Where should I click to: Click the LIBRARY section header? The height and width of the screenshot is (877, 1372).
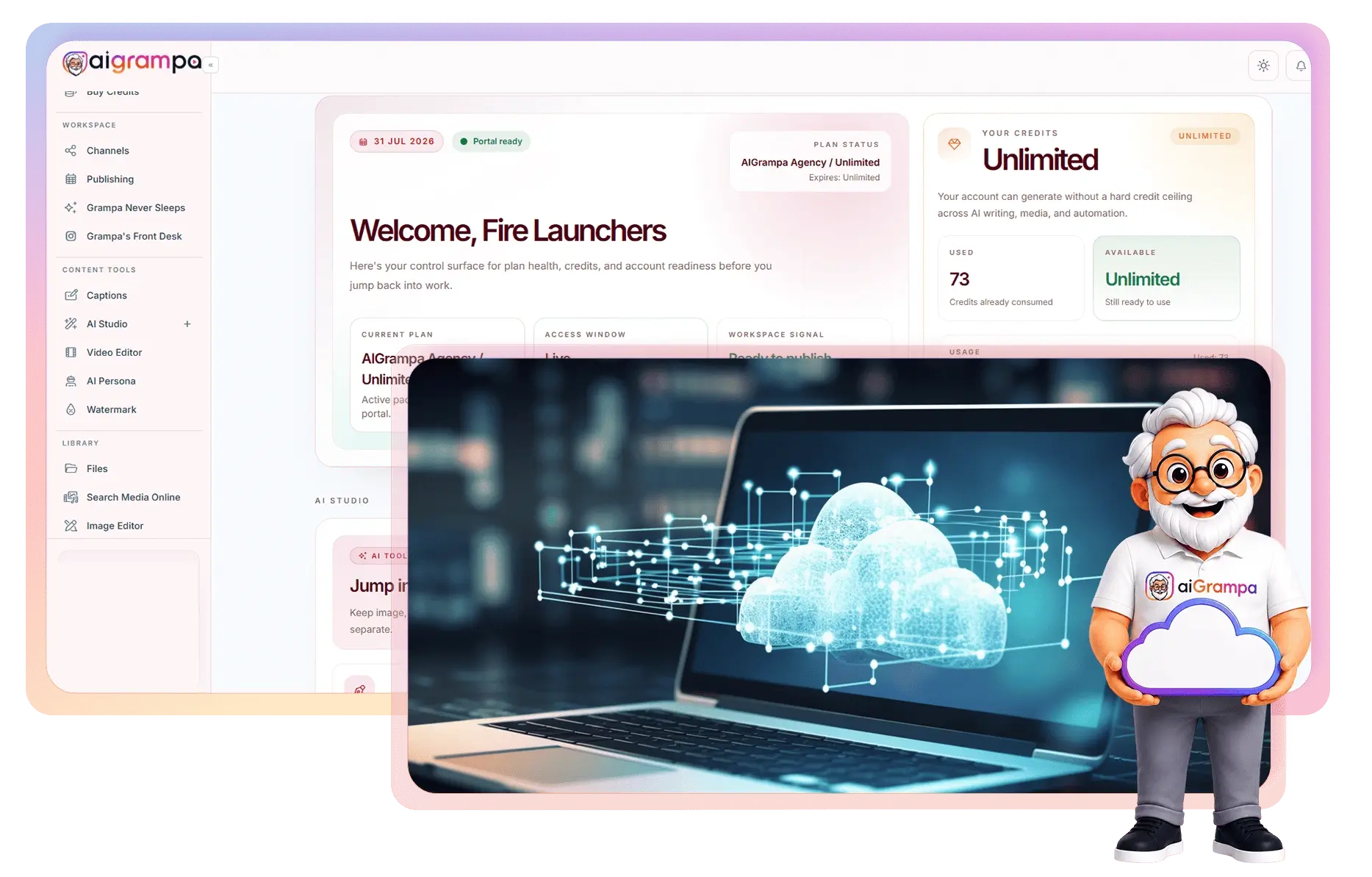click(80, 443)
